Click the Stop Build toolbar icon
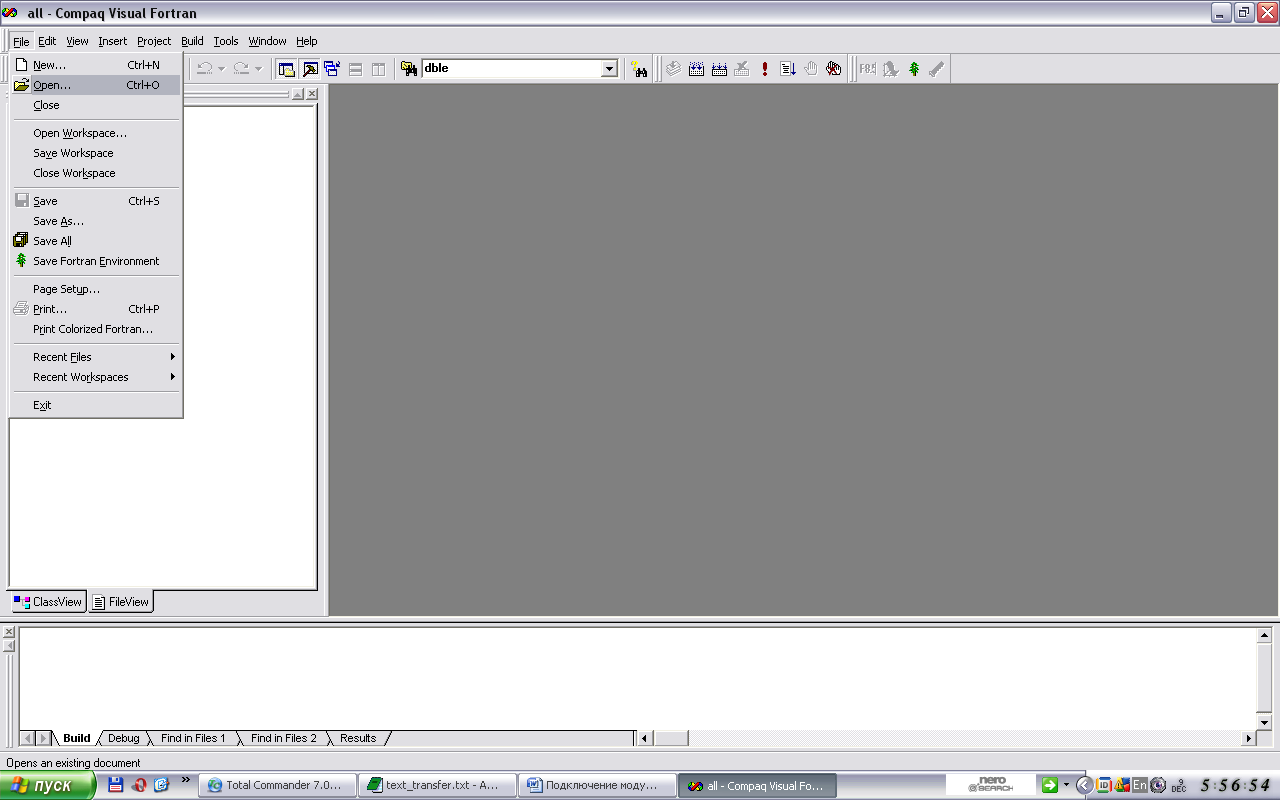The image size is (1280, 800). click(741, 69)
